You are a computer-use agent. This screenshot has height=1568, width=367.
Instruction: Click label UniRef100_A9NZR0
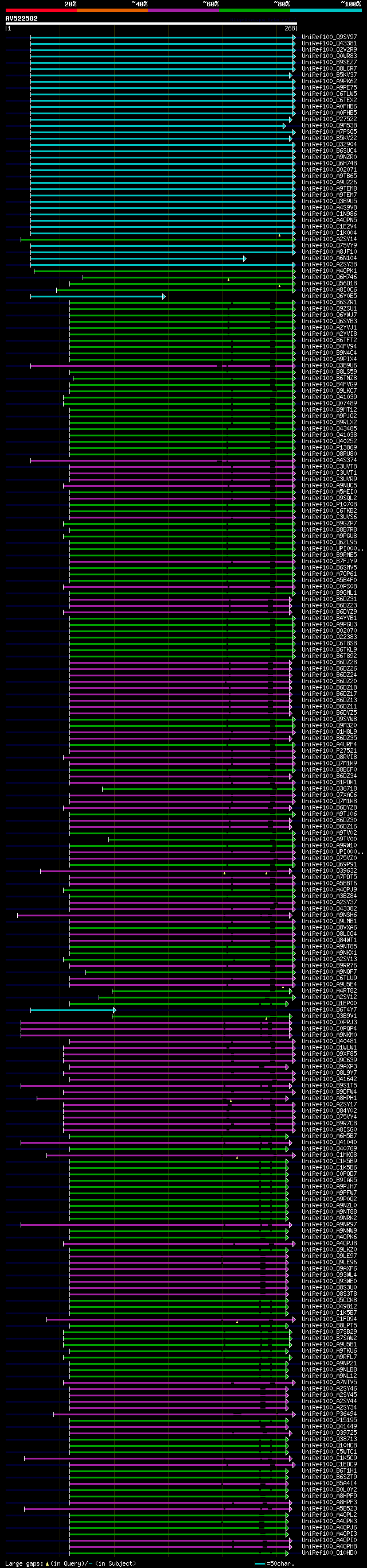[329, 157]
